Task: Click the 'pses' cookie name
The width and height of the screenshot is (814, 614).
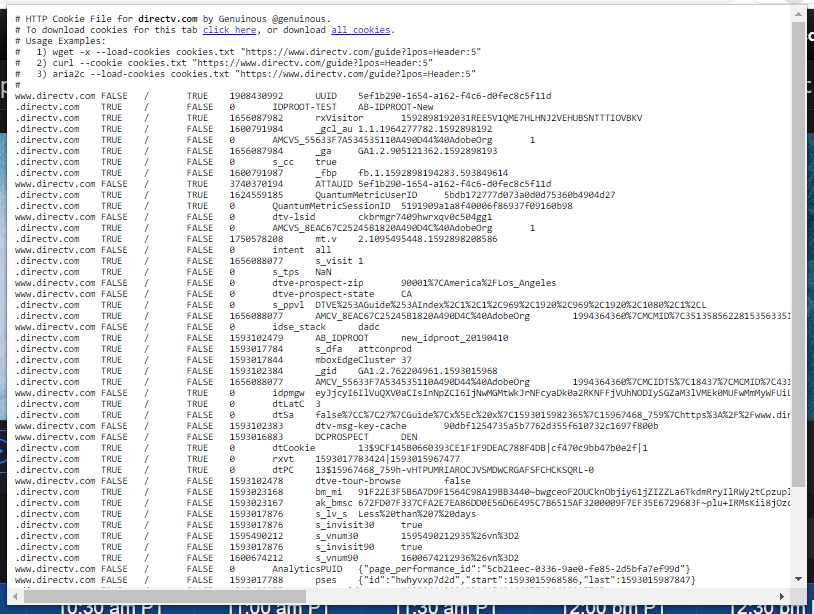Action: [326, 580]
